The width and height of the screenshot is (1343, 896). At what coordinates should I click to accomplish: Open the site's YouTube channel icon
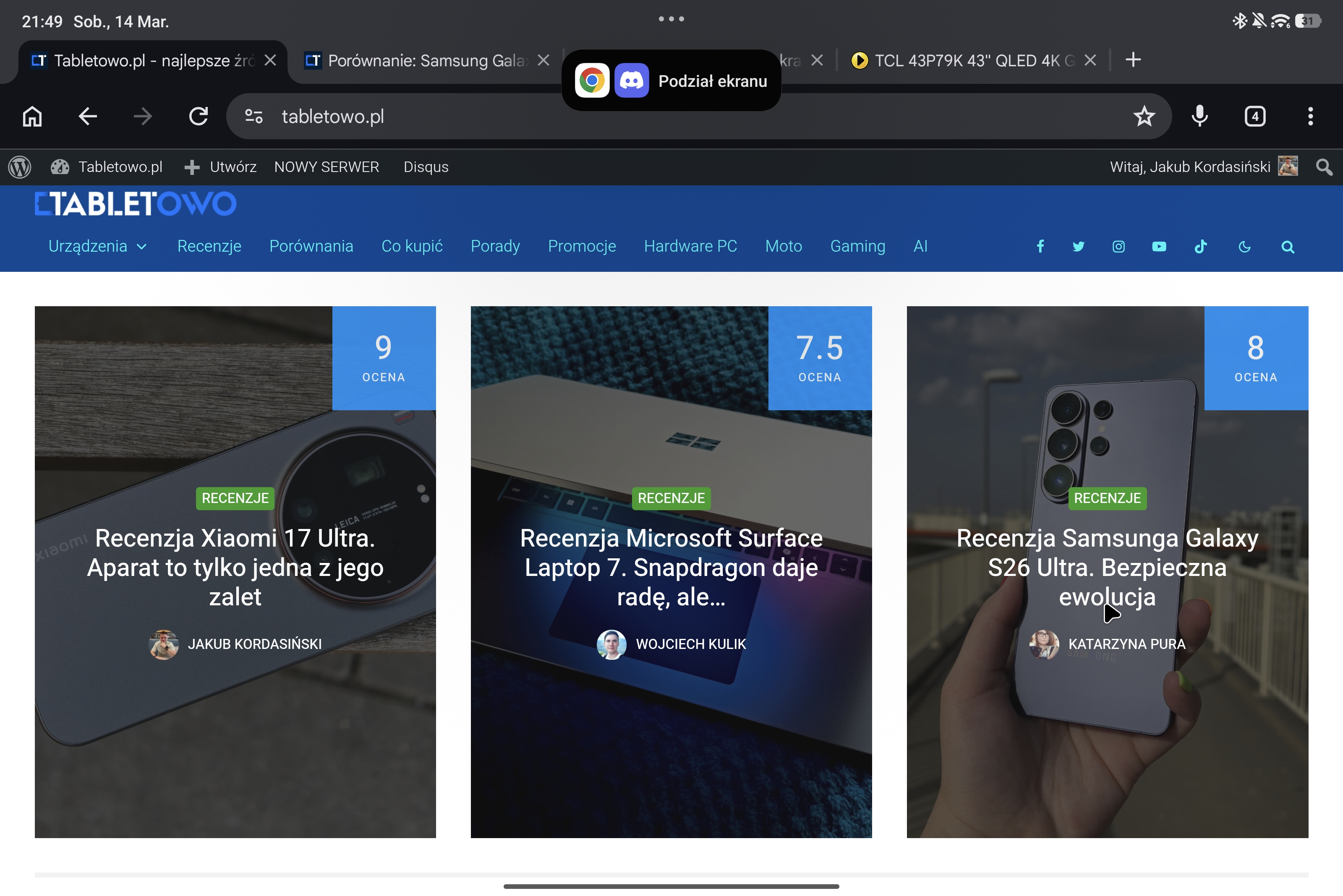coord(1159,246)
